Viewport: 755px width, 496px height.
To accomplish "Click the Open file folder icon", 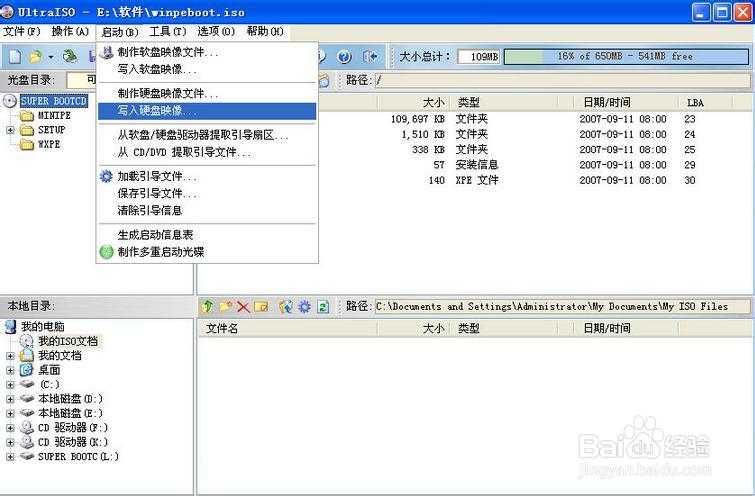I will coord(35,57).
